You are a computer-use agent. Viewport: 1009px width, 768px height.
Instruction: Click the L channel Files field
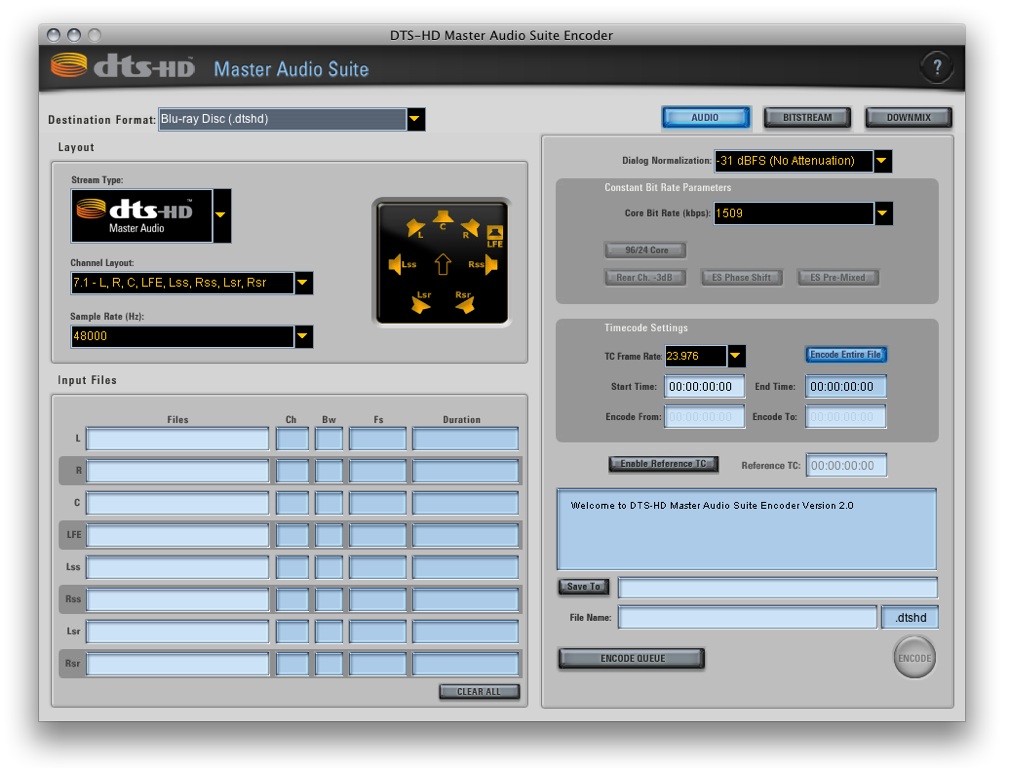pos(178,439)
